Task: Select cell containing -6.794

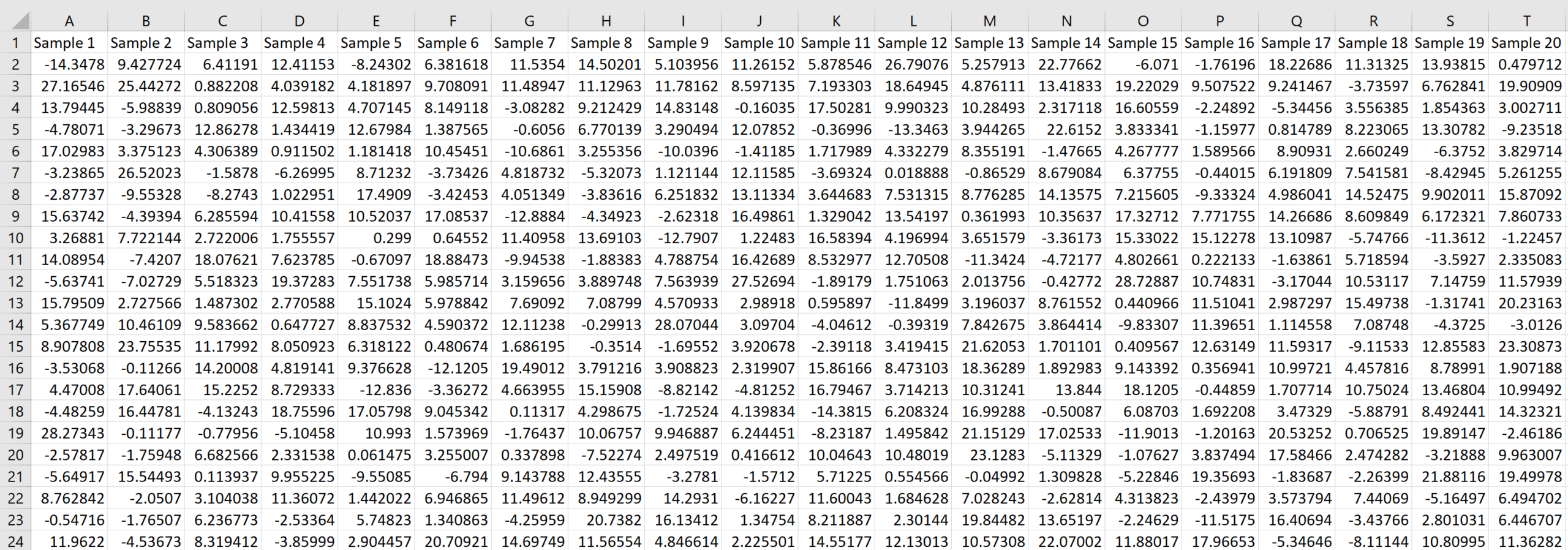Action: coord(453,477)
